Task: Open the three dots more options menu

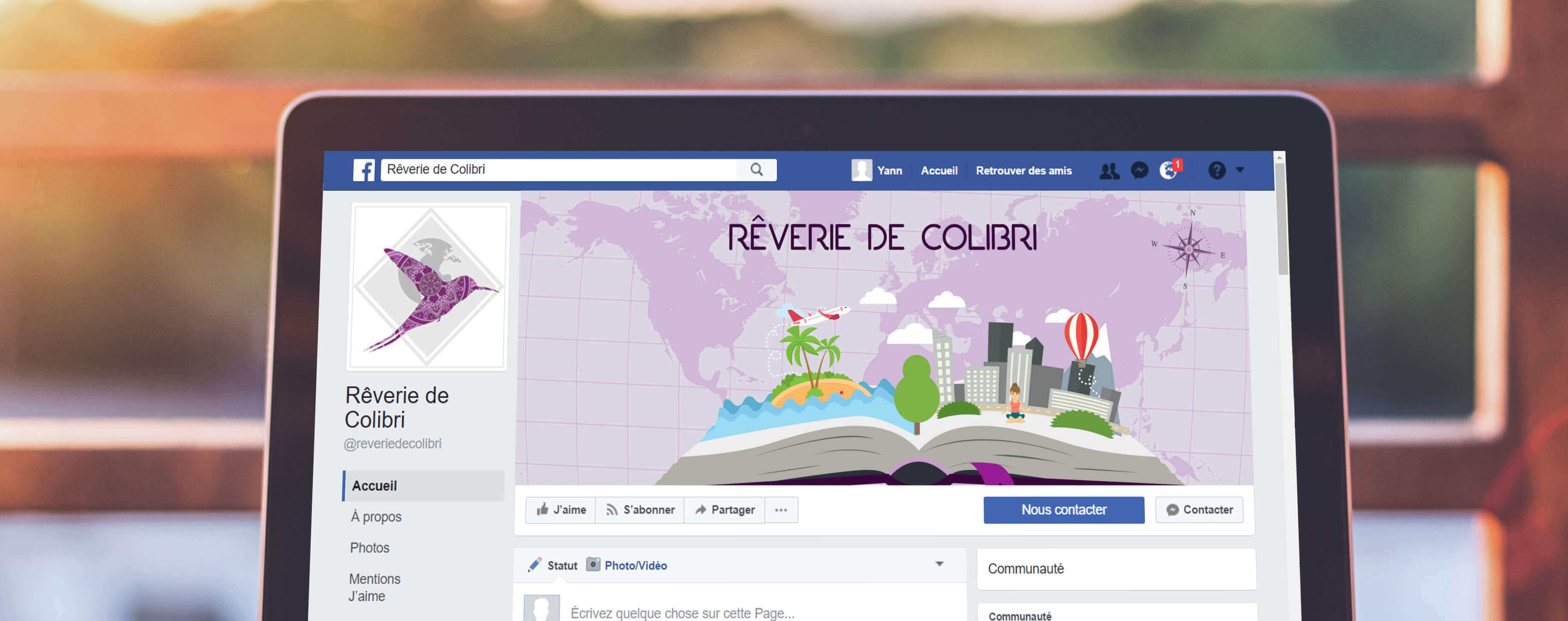Action: 781,510
